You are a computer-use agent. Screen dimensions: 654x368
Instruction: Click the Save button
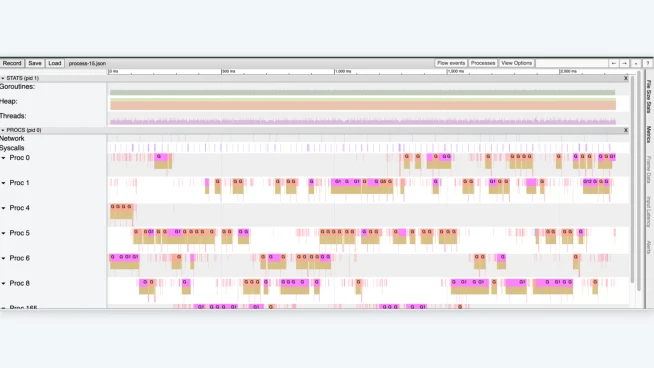[35, 63]
